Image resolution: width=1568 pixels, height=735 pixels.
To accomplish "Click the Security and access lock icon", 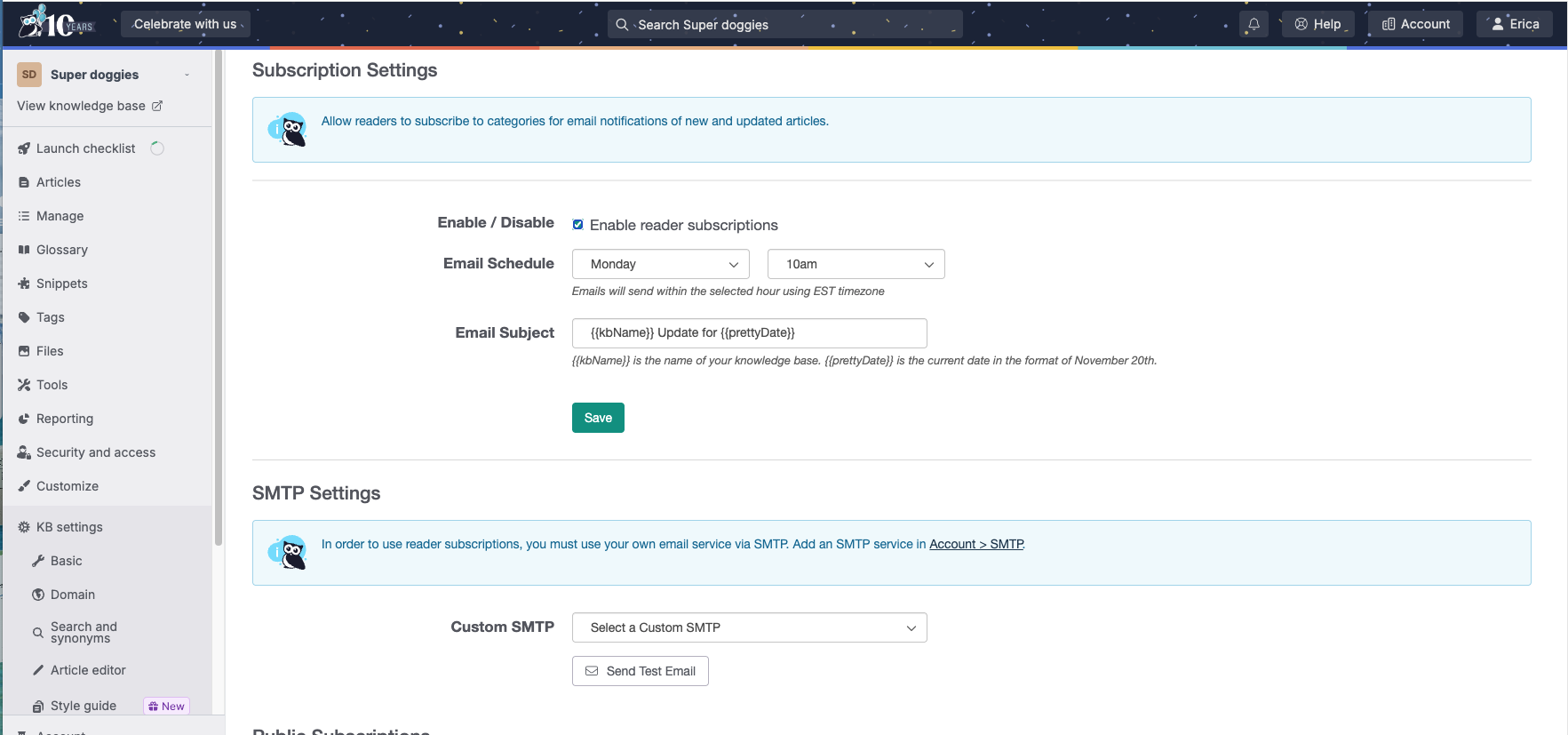I will 24,452.
